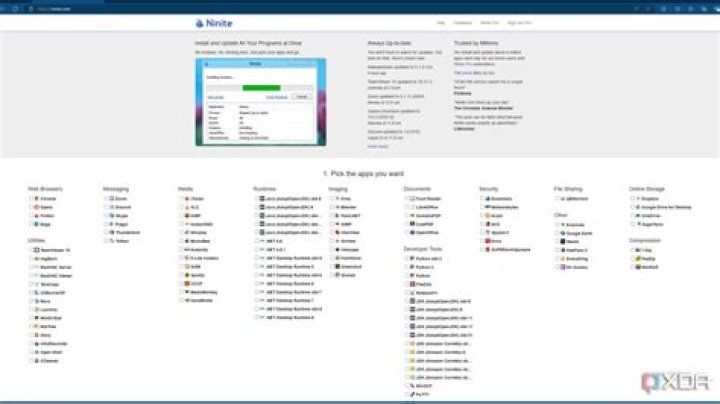Click the iTunes icon under Media
Viewport: 720px width, 404px height.
[x=187, y=199]
